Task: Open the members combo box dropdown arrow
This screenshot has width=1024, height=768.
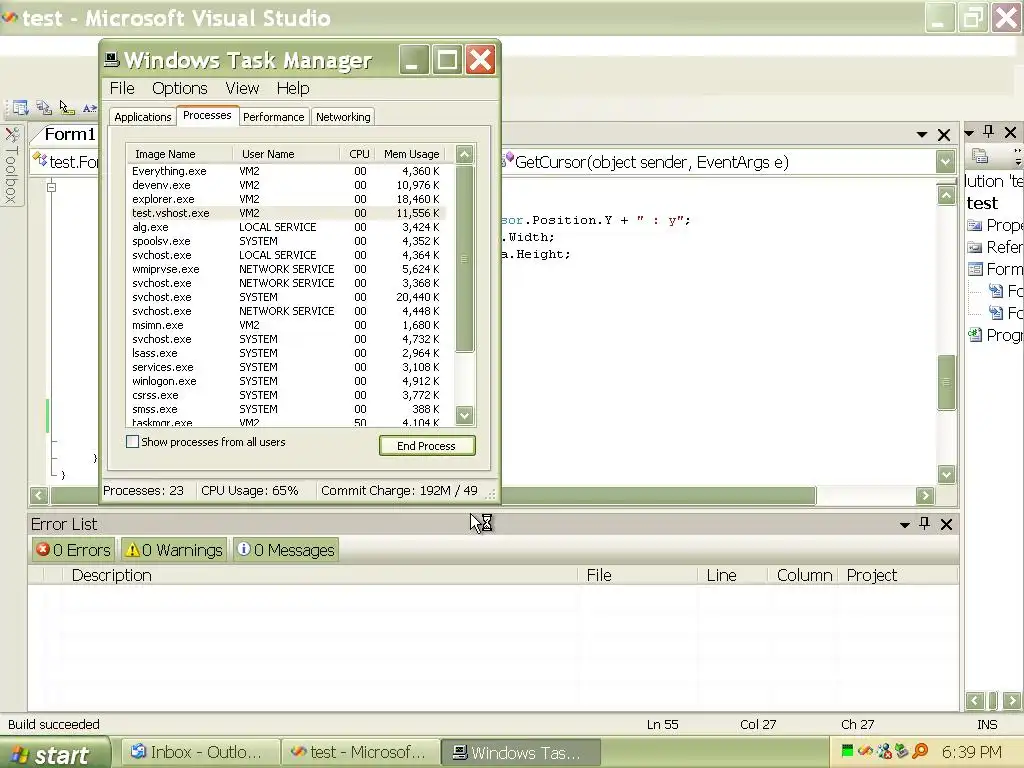Action: tap(946, 161)
